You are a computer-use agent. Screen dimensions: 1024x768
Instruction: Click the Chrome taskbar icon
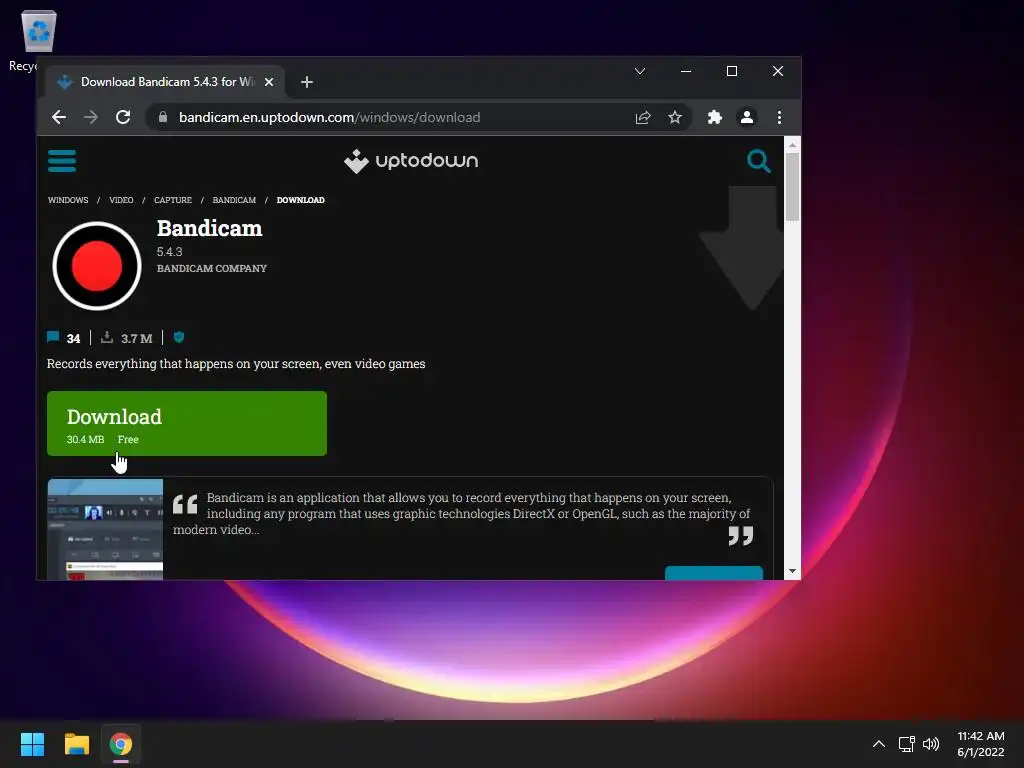pos(121,744)
